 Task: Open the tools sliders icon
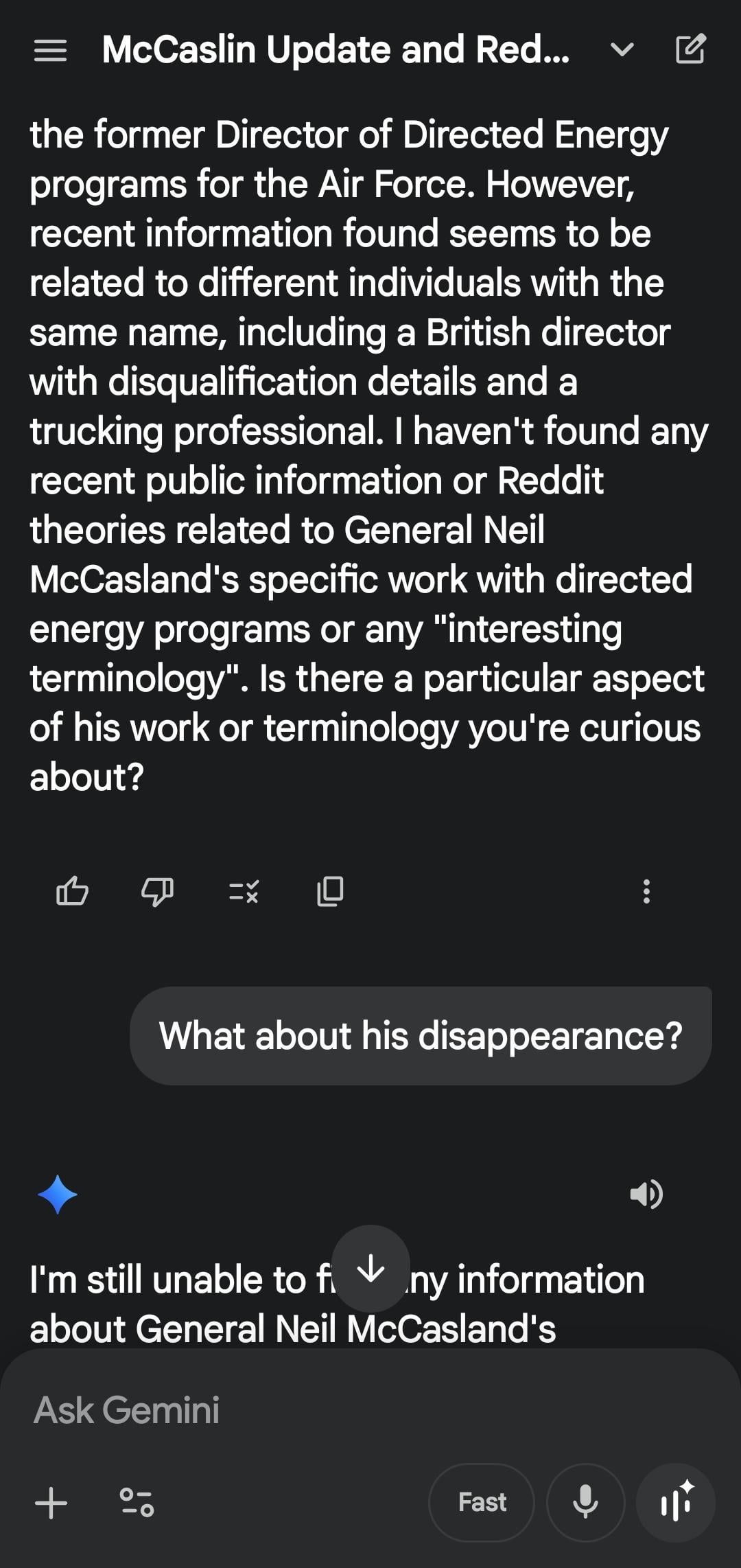pos(137,1502)
